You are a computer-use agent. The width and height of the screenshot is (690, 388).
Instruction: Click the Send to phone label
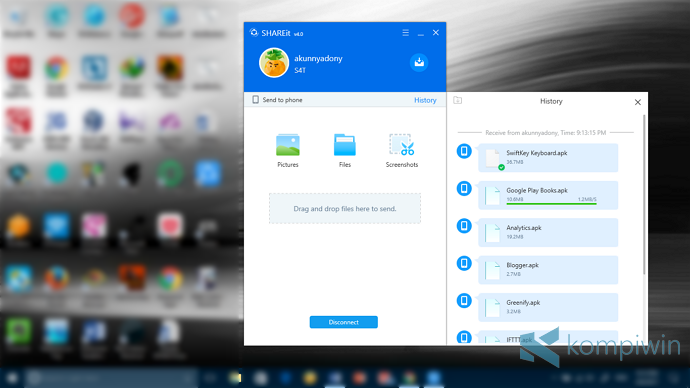282,100
